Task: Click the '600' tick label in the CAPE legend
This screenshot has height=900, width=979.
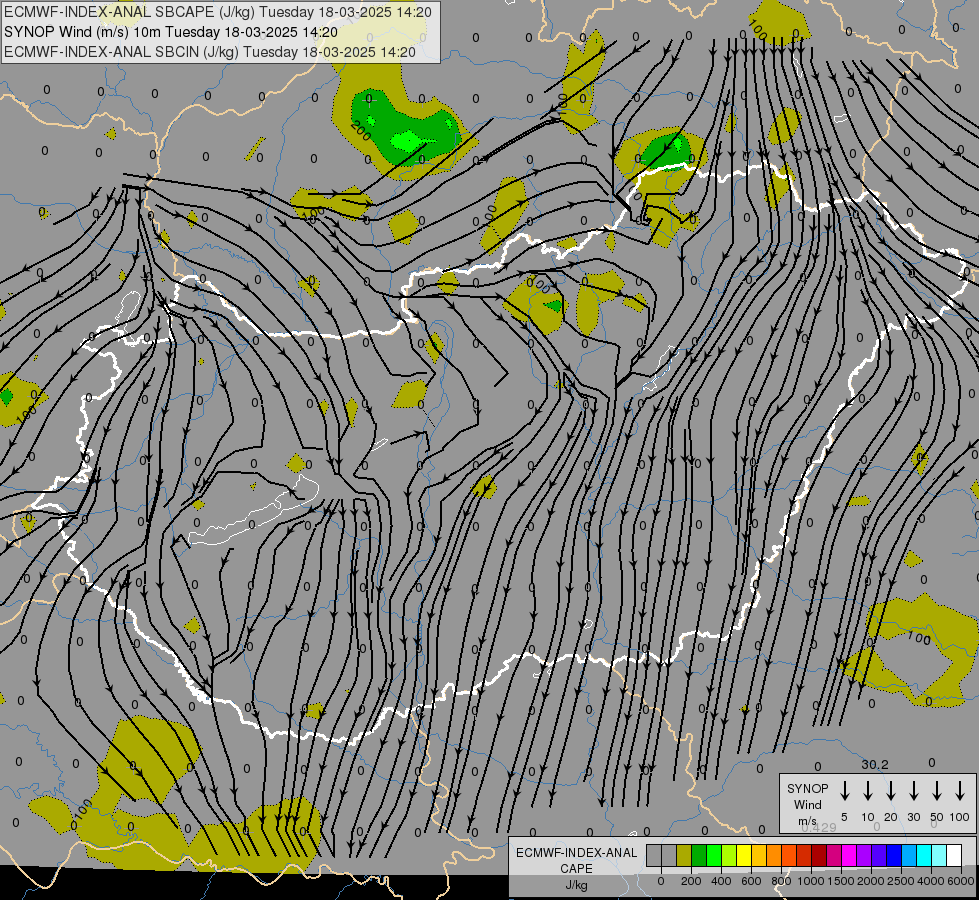Action: click(751, 881)
